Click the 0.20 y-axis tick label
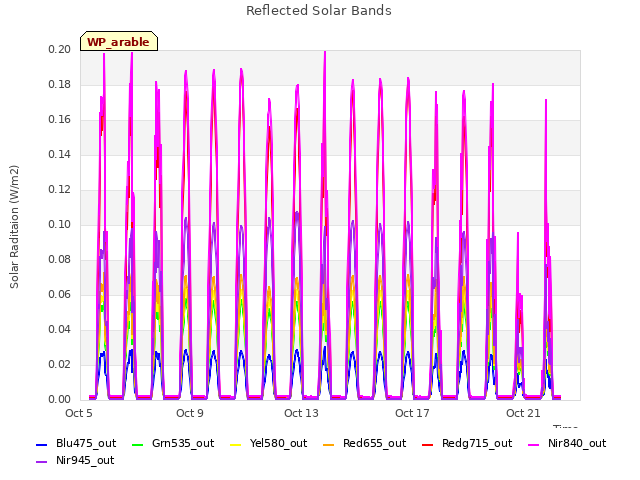The width and height of the screenshot is (640, 480). 60,49
